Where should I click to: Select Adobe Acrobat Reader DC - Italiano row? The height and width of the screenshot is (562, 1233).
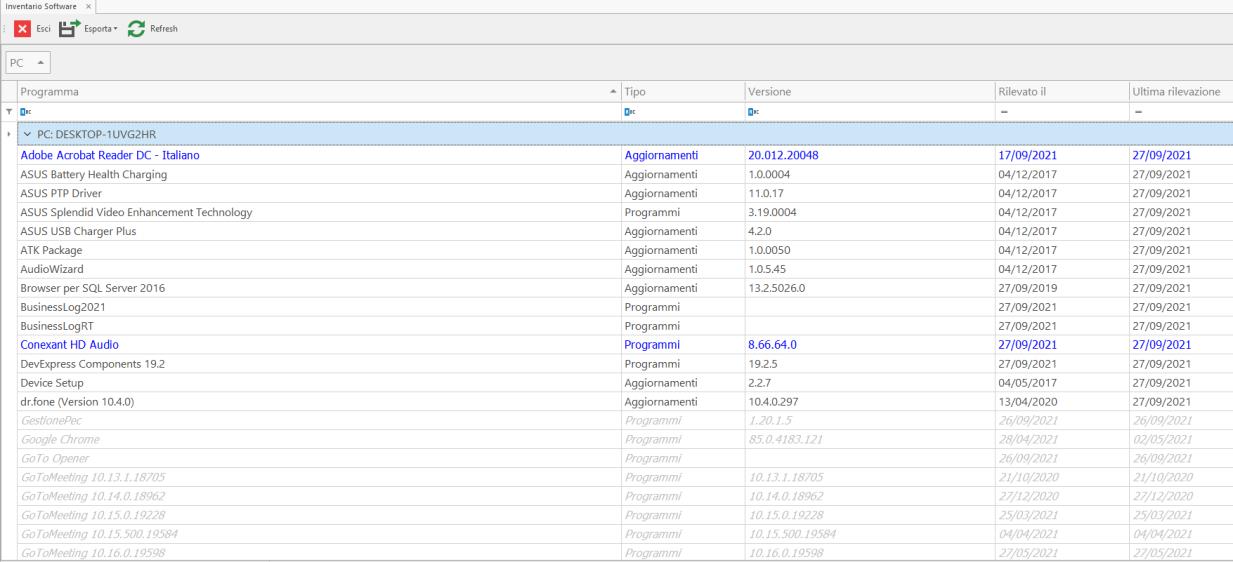(625, 155)
